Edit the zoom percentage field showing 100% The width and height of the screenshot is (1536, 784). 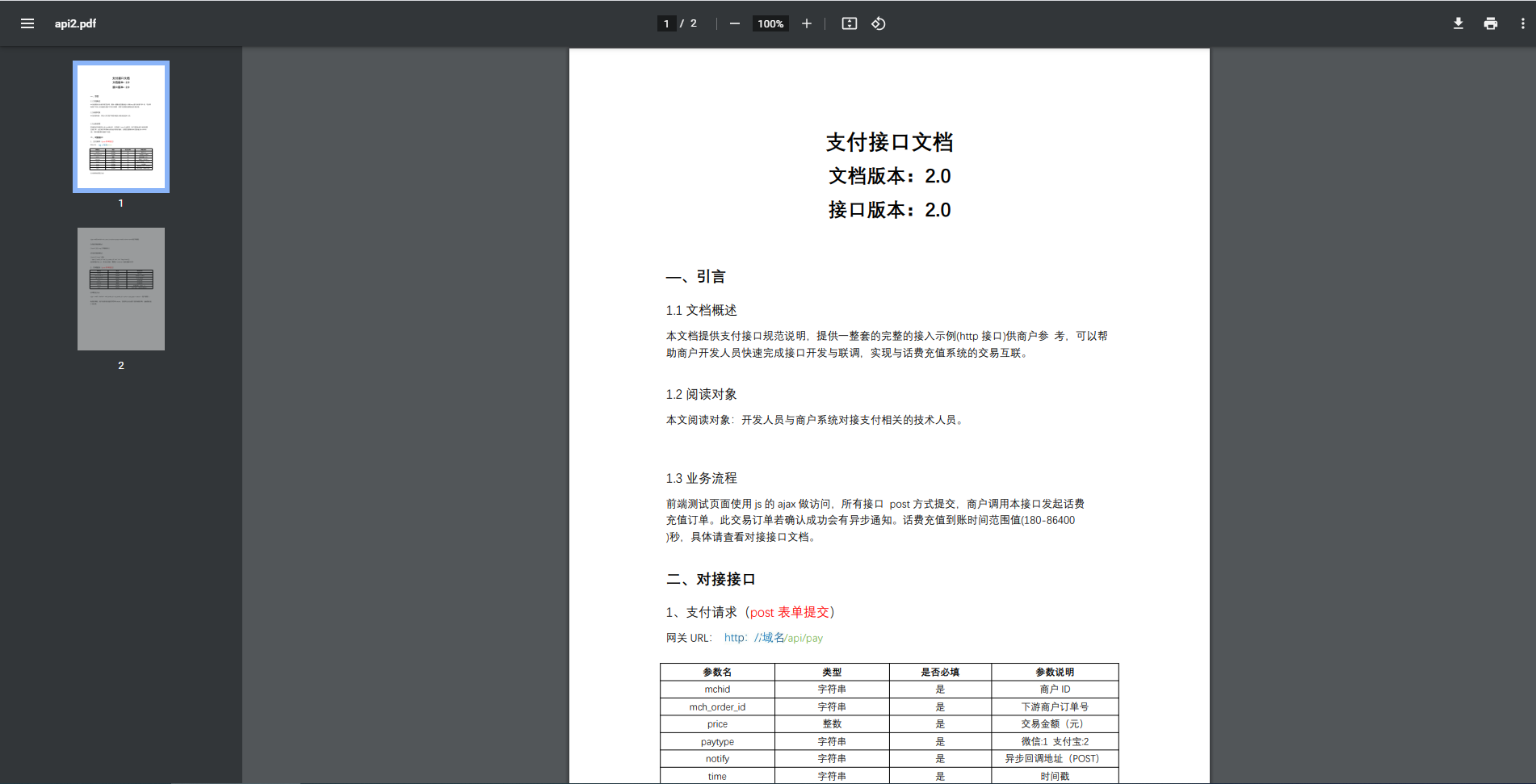tap(770, 23)
